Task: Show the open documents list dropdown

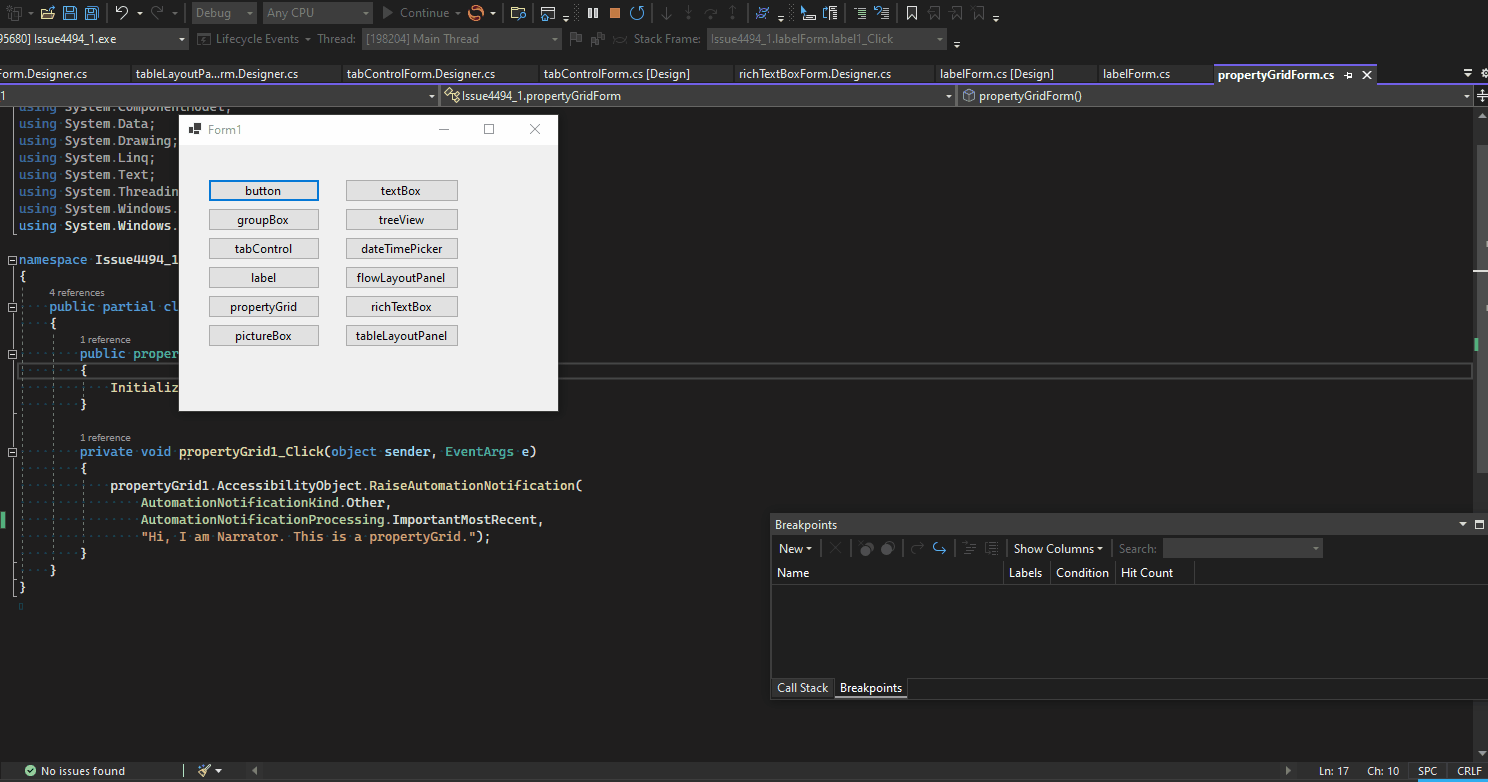Action: [1467, 73]
